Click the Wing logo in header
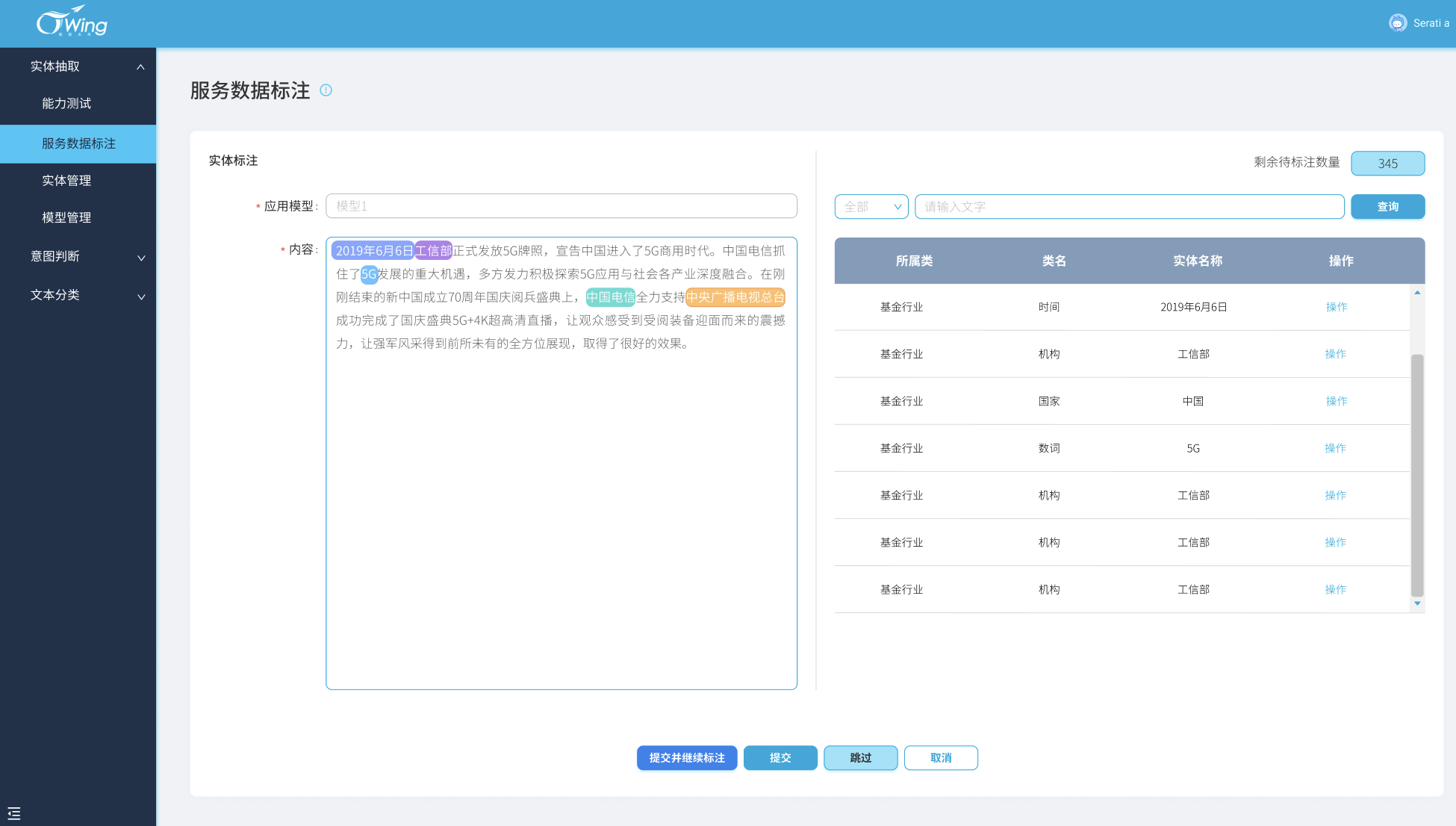 click(72, 22)
